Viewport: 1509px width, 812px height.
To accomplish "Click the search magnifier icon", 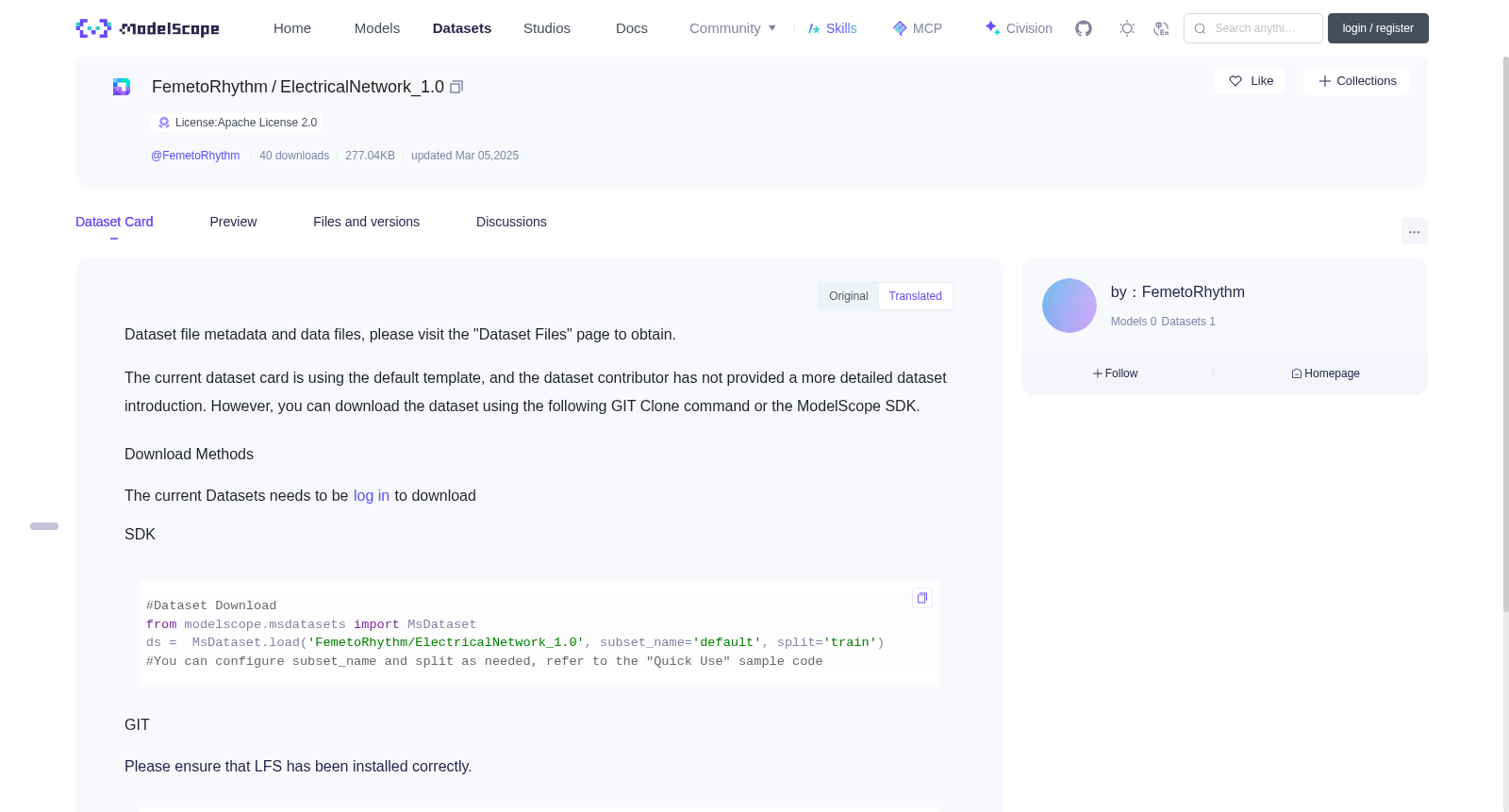I will click(1201, 28).
